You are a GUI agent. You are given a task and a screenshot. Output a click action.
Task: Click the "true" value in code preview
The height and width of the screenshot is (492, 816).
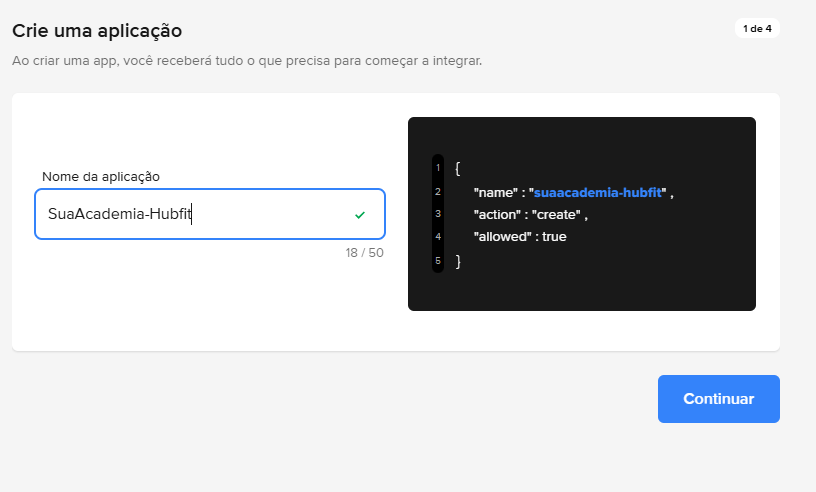(555, 237)
